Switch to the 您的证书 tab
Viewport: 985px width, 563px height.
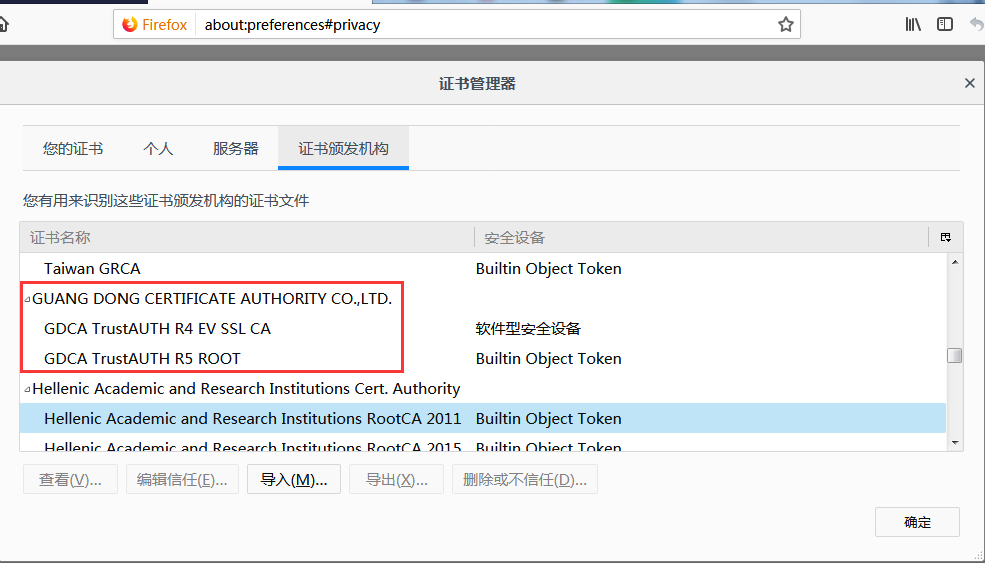pos(73,148)
